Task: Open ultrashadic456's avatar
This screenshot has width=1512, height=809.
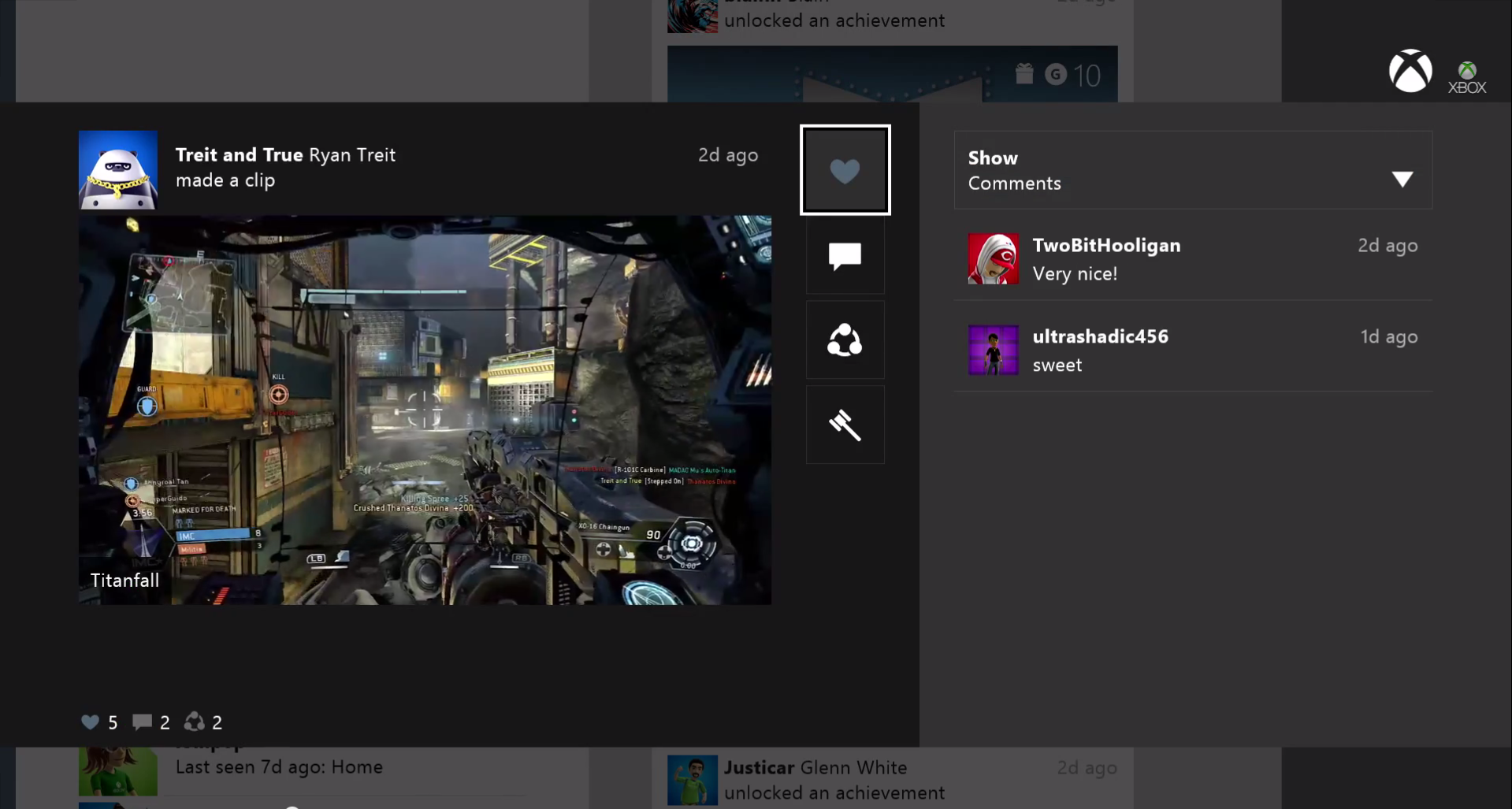Action: [x=993, y=350]
